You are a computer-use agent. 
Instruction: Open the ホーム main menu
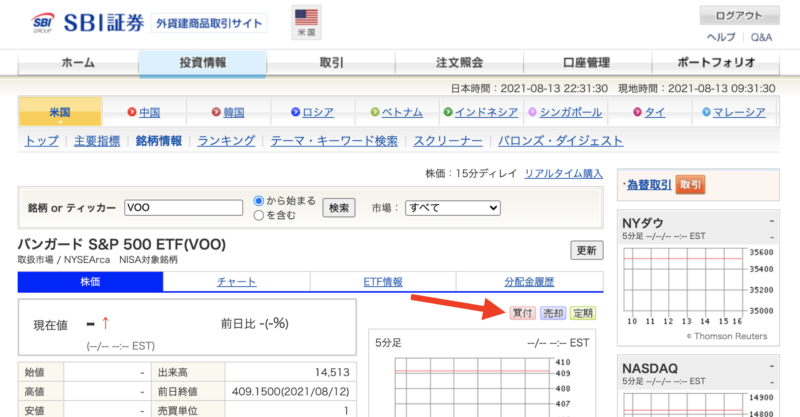pos(78,63)
